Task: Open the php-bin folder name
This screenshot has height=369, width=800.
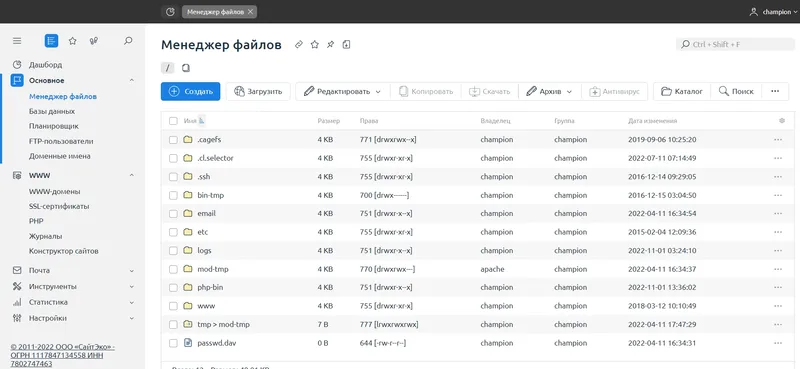Action: 210,287
